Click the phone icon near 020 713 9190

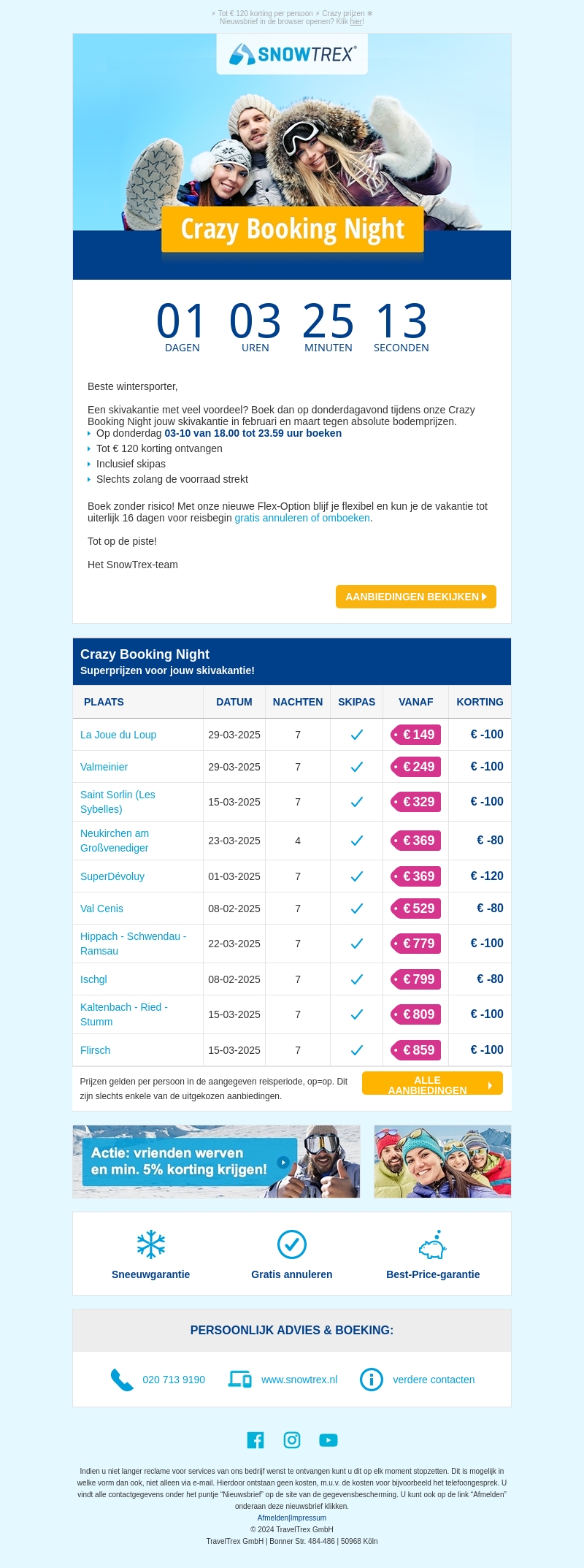(x=122, y=1380)
